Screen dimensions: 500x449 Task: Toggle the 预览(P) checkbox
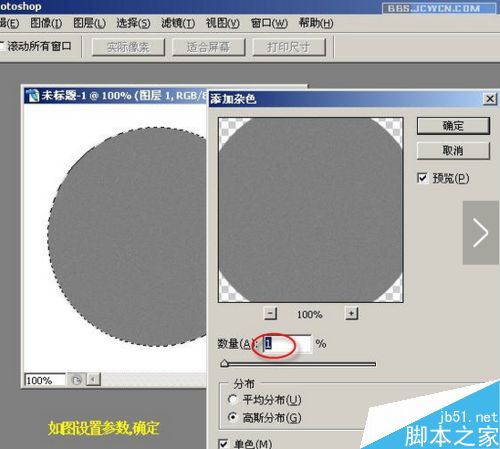pyautogui.click(x=422, y=178)
